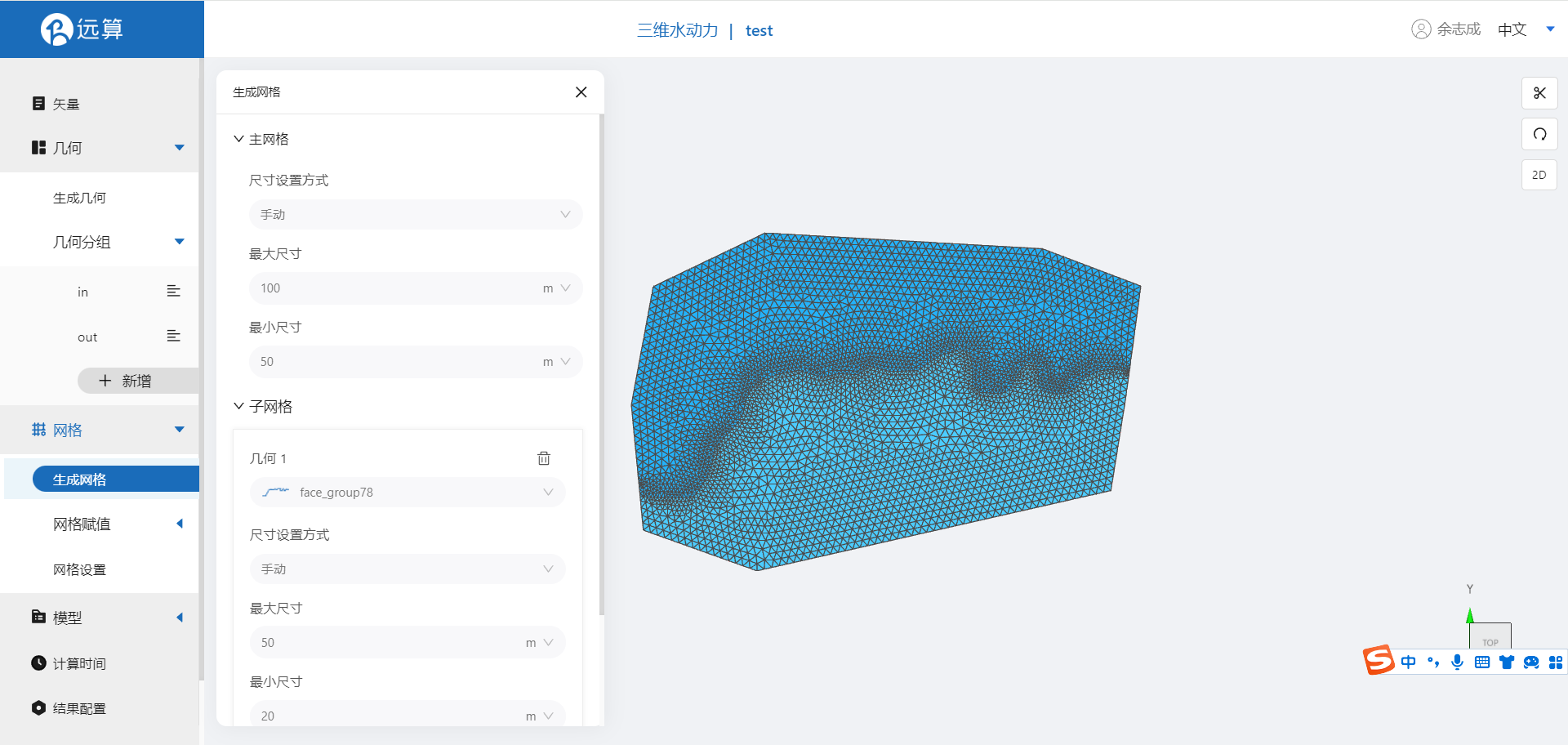Open main mesh 尺寸设置方式 dropdown
Viewport: 1568px width, 745px height.
click(416, 215)
